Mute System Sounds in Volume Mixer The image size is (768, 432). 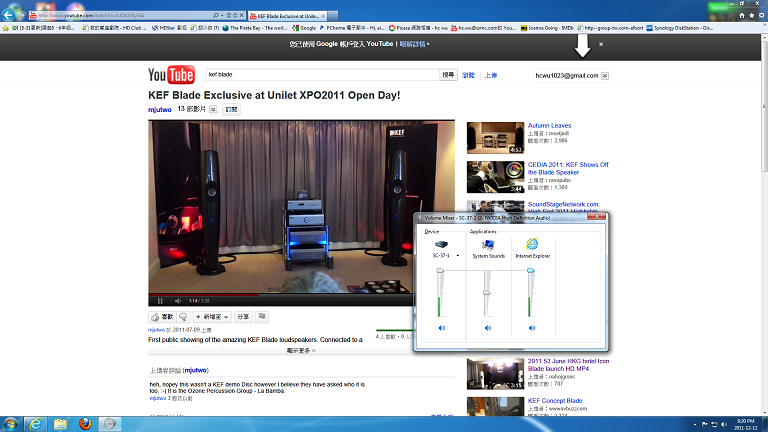click(488, 327)
